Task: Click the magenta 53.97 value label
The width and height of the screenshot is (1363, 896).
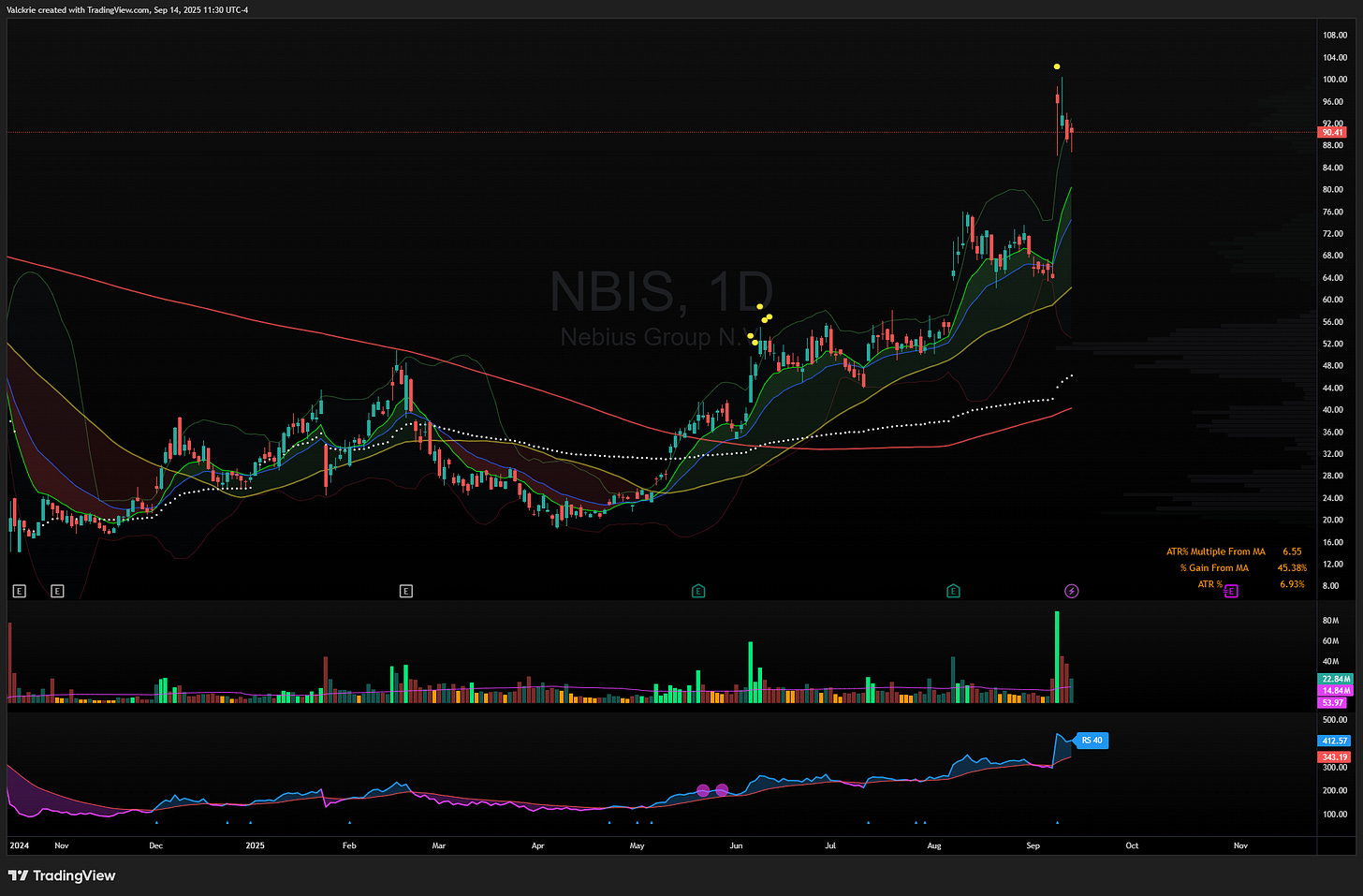Action: click(x=1332, y=702)
